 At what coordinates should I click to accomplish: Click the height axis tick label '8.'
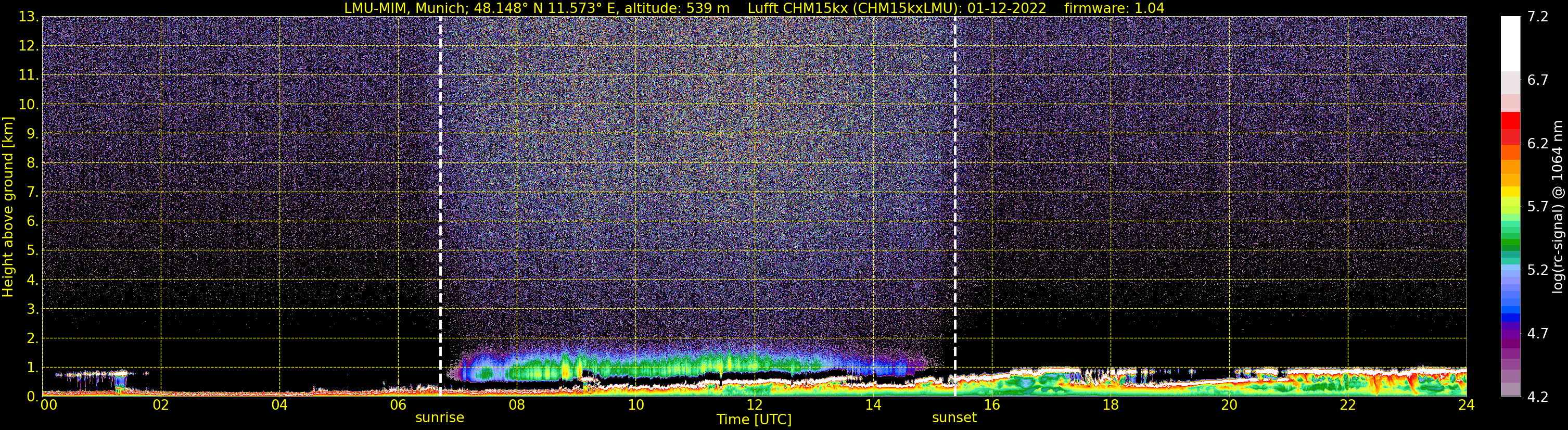pyautogui.click(x=33, y=163)
